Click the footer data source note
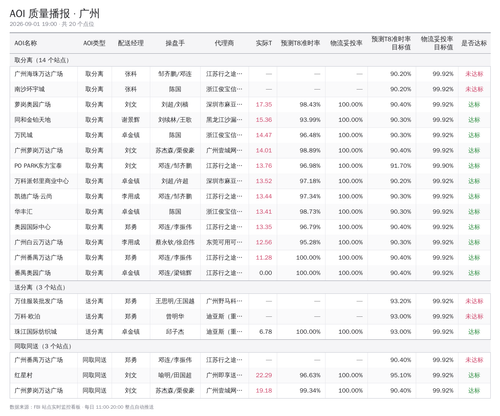 coord(82,407)
